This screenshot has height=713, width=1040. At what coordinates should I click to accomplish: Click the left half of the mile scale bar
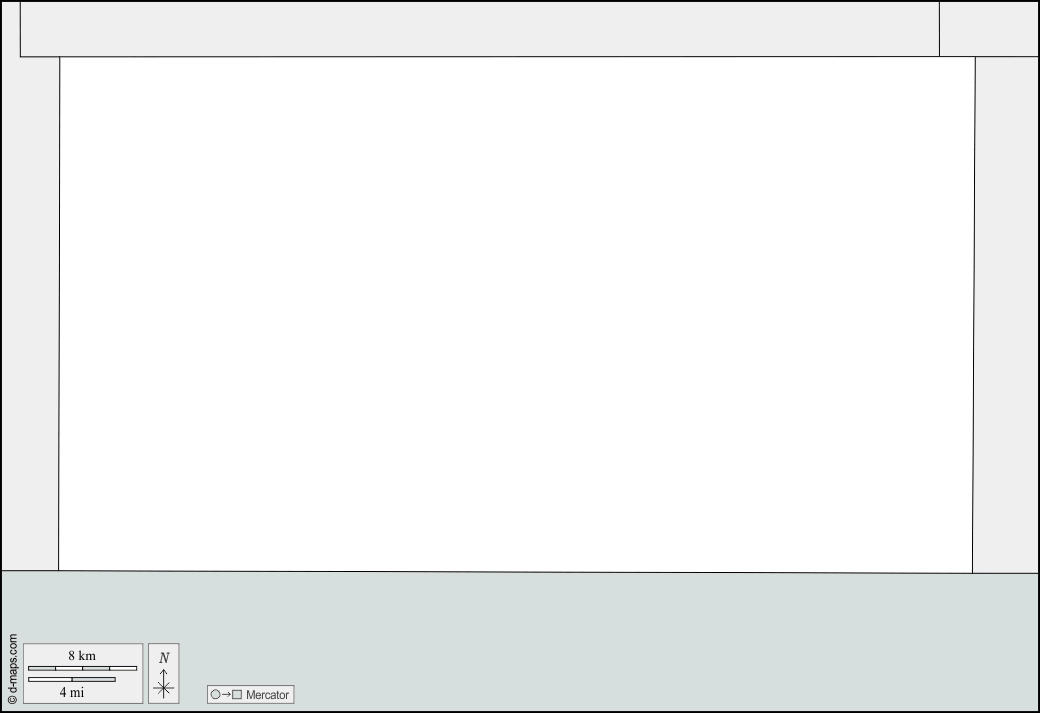pyautogui.click(x=50, y=679)
